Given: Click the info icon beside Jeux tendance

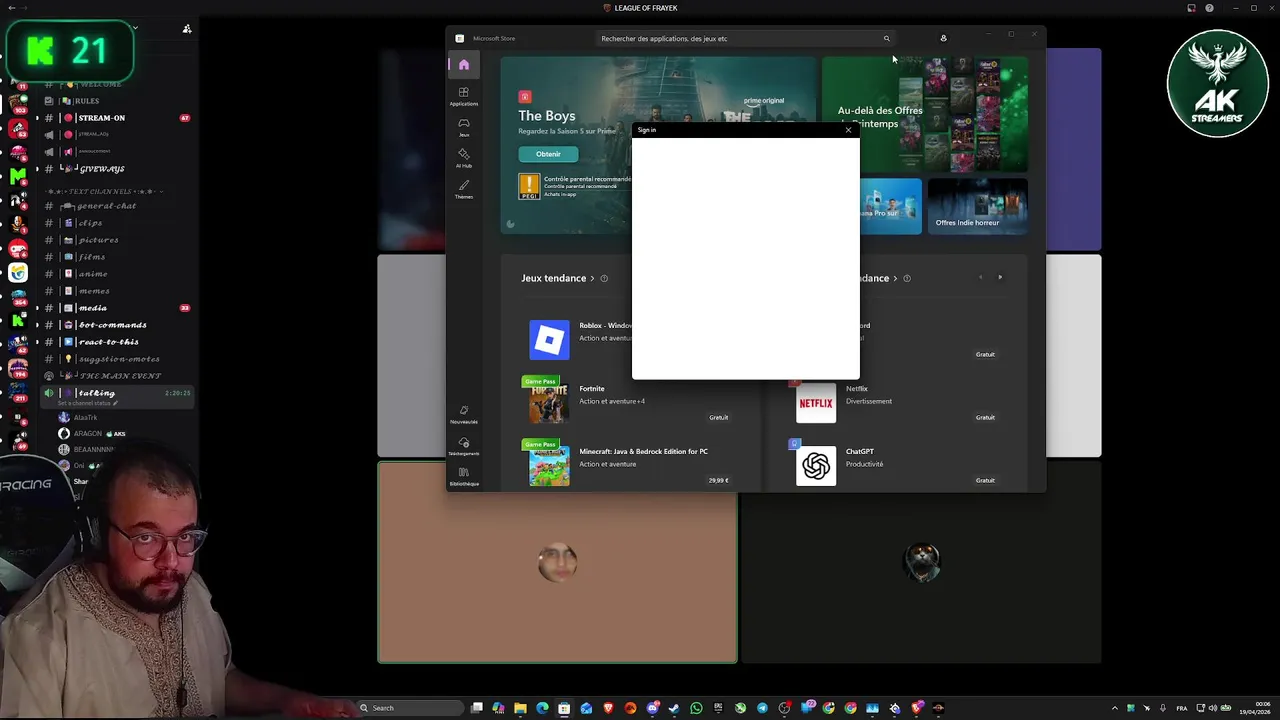Looking at the screenshot, I should pos(604,278).
